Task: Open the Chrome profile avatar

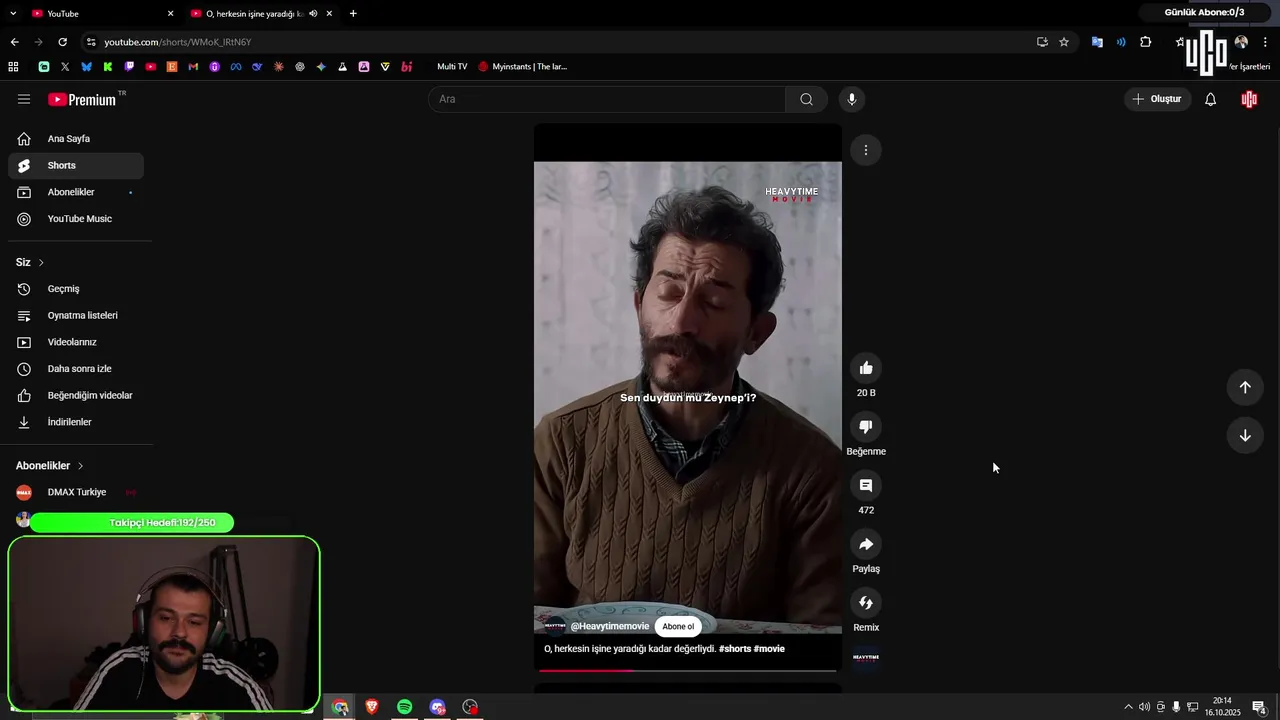Action: coord(1241,42)
